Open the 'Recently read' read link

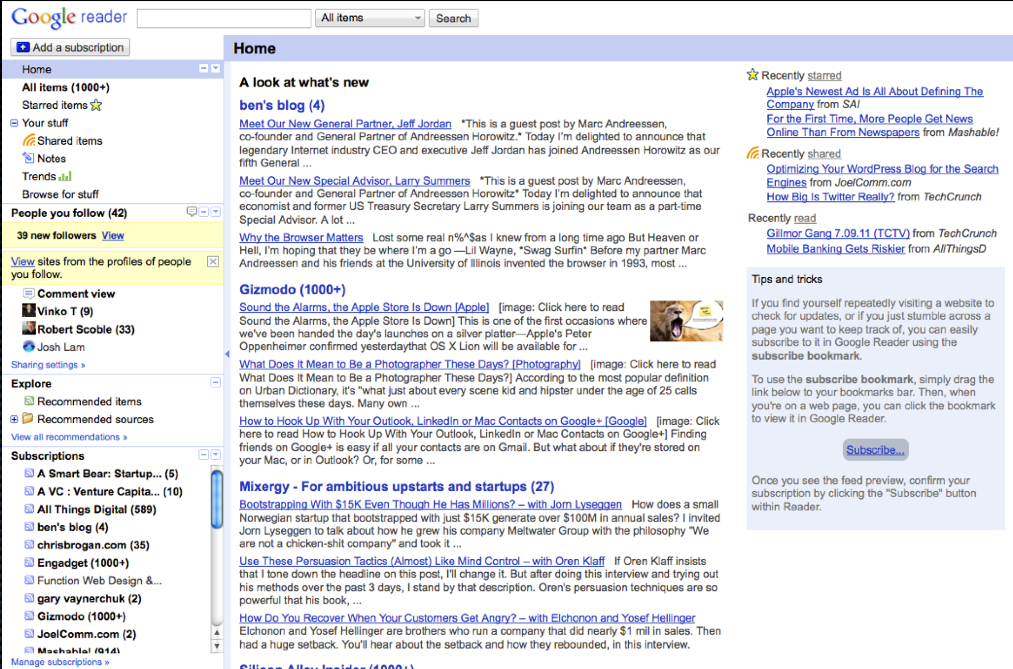click(805, 218)
